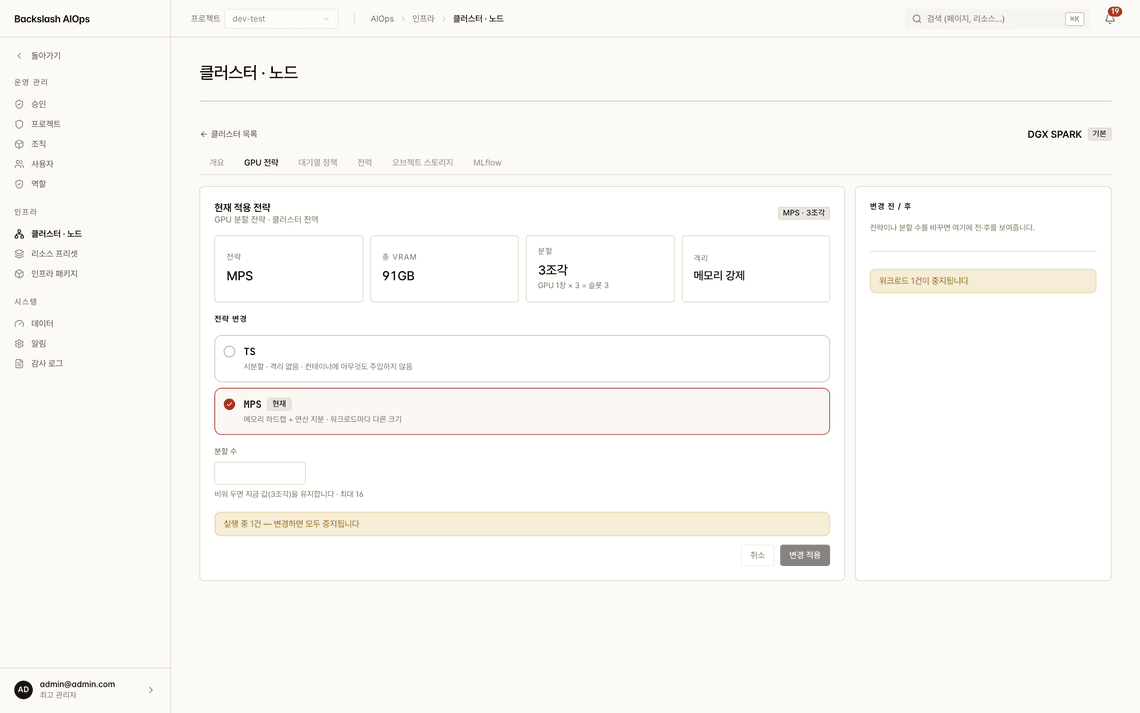Click the 승인 shield icon in sidebar
Image resolution: width=1140 pixels, height=713 pixels.
(19, 104)
